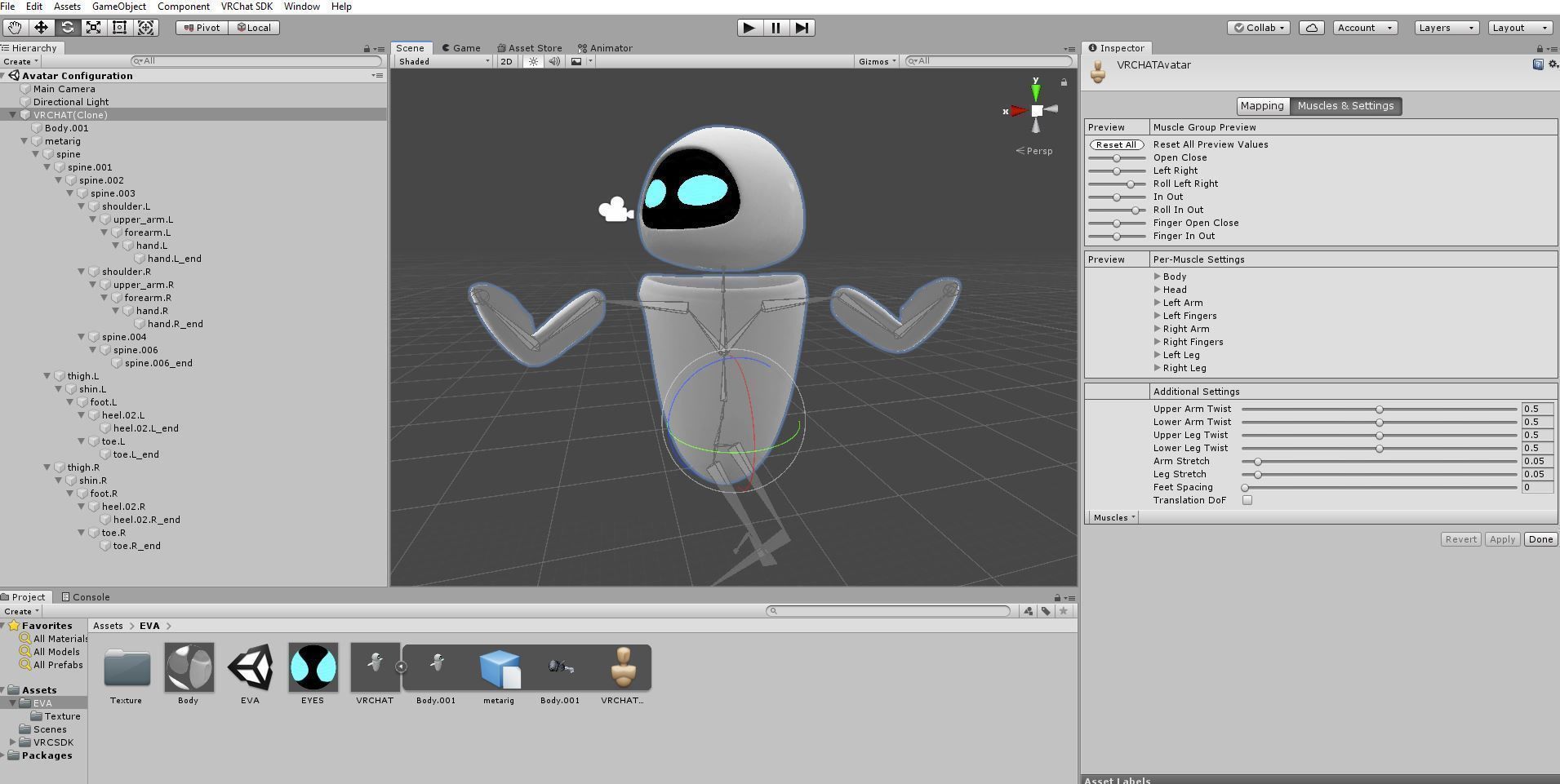Click favorites star icon in Project search
The height and width of the screenshot is (784, 1560).
pyautogui.click(x=1063, y=611)
